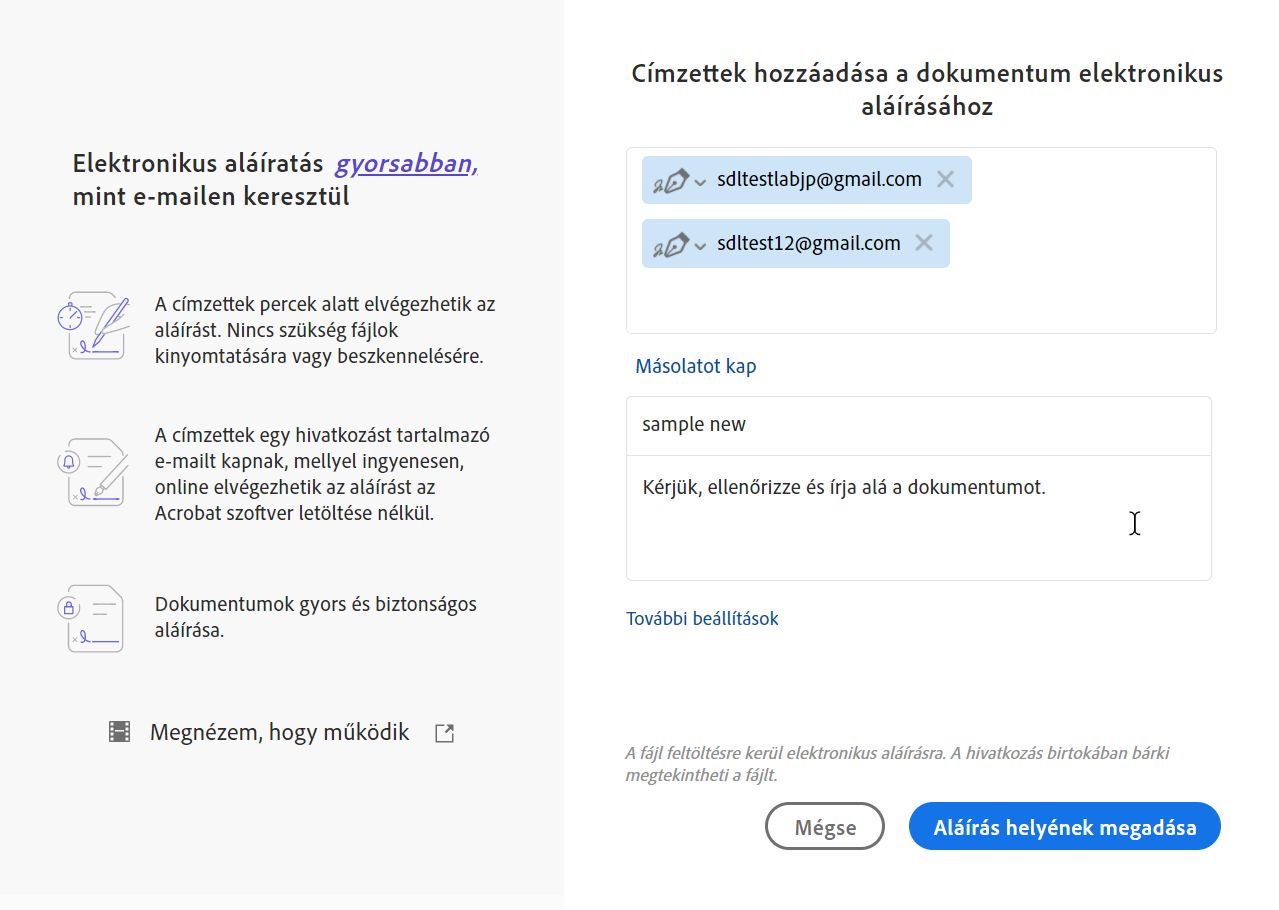Click the stopwatch signing document icon
The width and height of the screenshot is (1279, 910).
click(92, 325)
